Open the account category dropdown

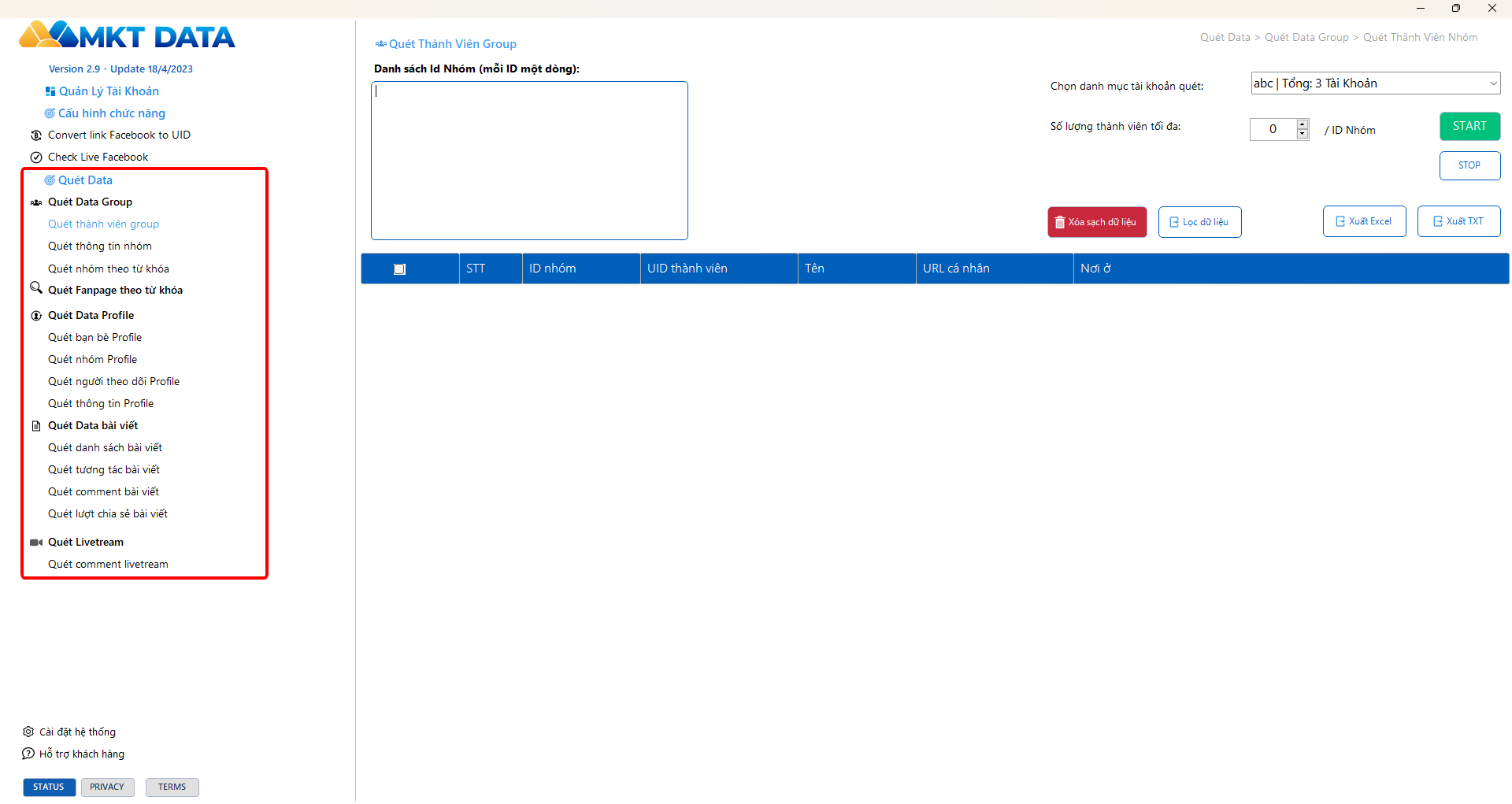point(1492,83)
